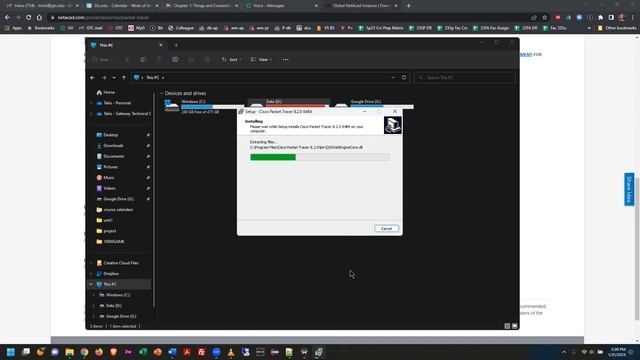Switch to the Voice - Messages browser tab
Viewport: 640px width, 360px height.
click(x=282, y=6)
